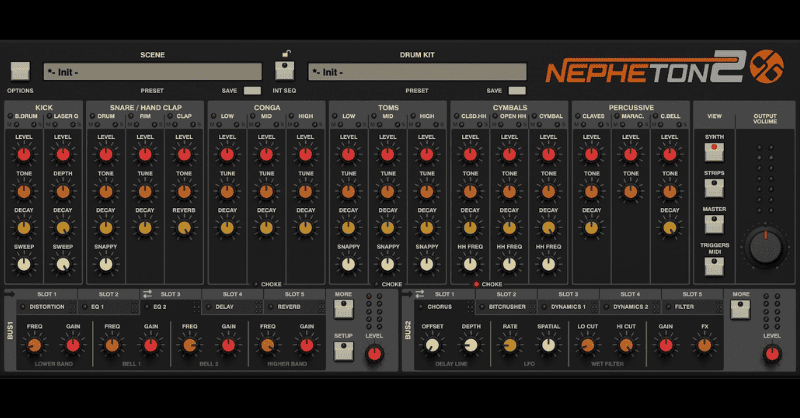Switch view to Strips

(714, 188)
